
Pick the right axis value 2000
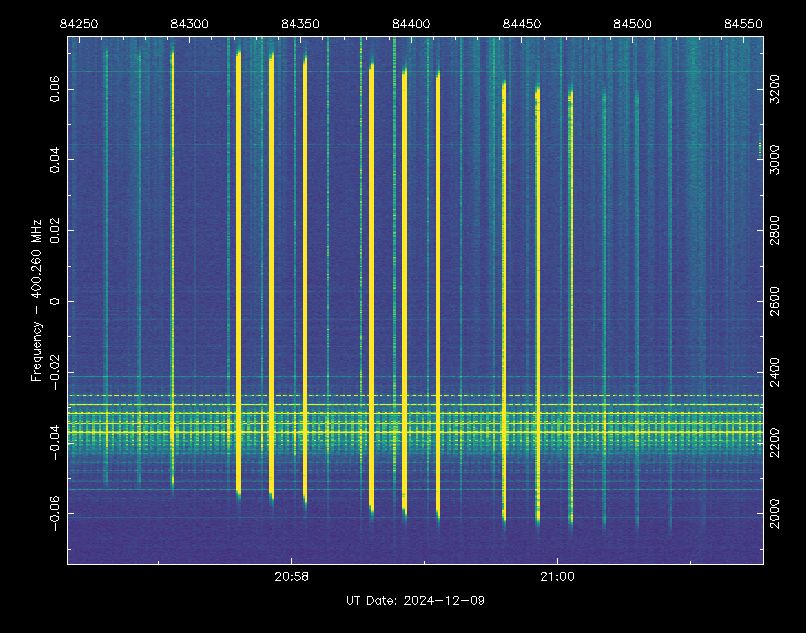775,514
